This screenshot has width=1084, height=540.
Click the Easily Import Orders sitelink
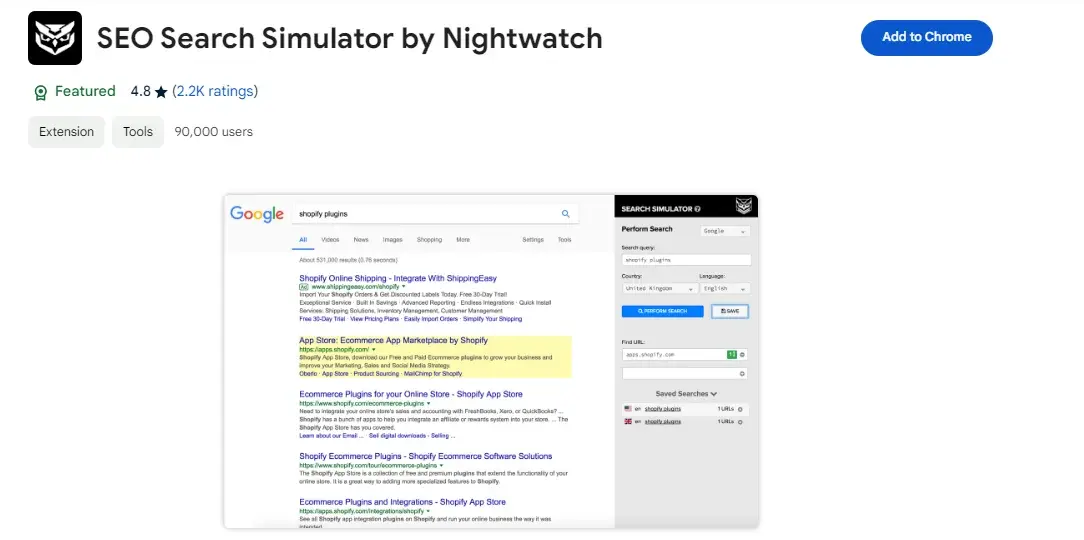click(x=431, y=319)
